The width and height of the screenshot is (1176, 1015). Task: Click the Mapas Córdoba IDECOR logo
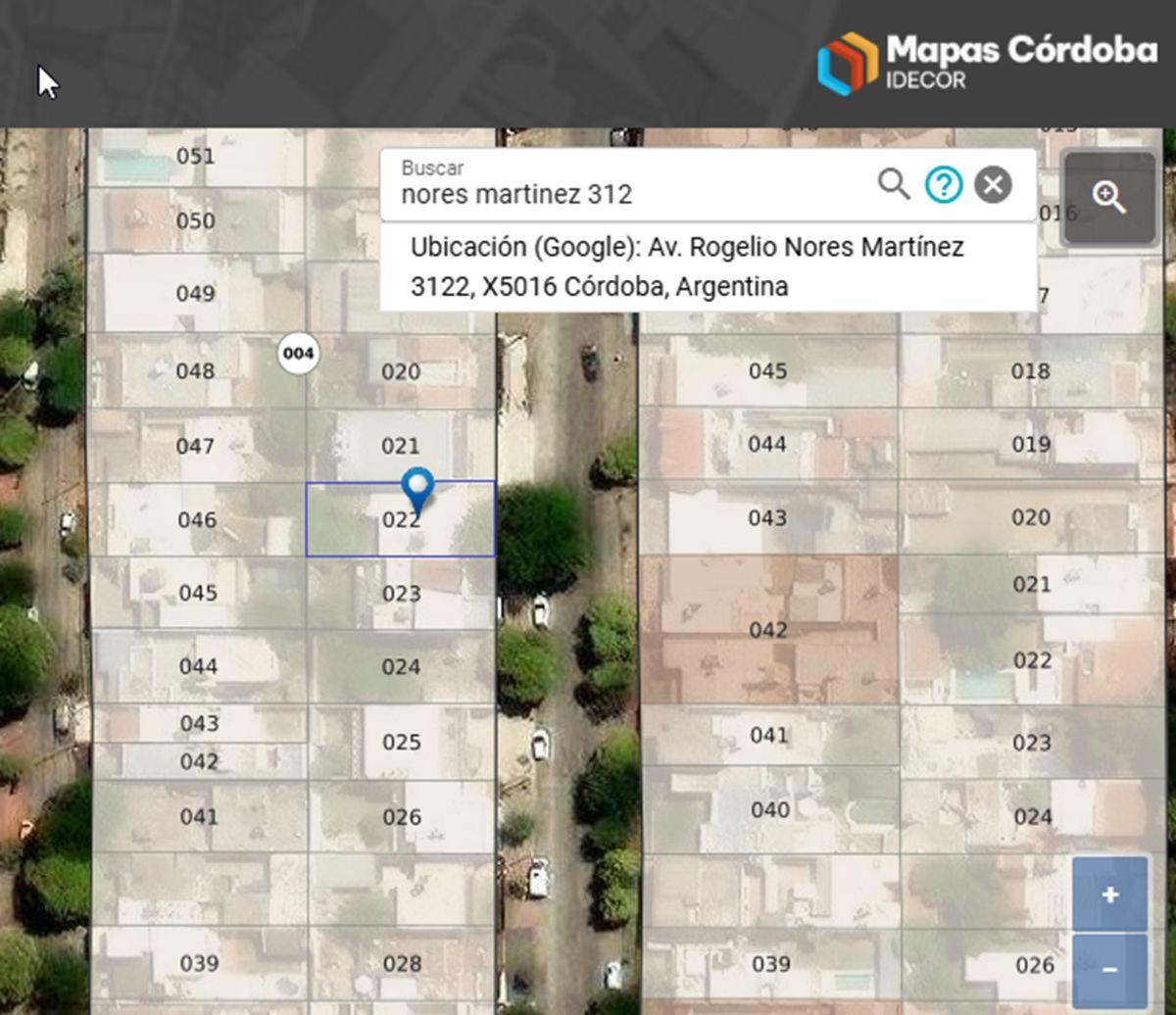tap(987, 63)
